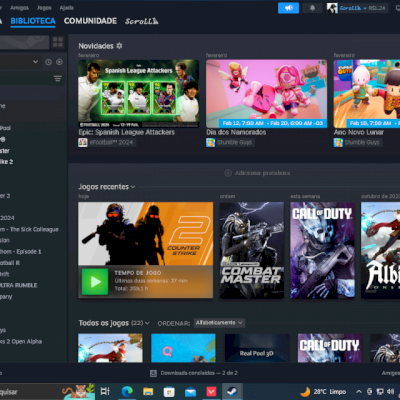Image resolution: width=400 pixels, height=400 pixels.
Task: Switch library to grid collections view
Action: (58, 42)
